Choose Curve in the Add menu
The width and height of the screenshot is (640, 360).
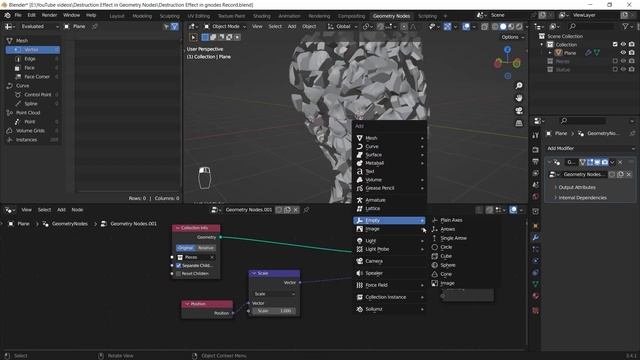[x=389, y=146]
